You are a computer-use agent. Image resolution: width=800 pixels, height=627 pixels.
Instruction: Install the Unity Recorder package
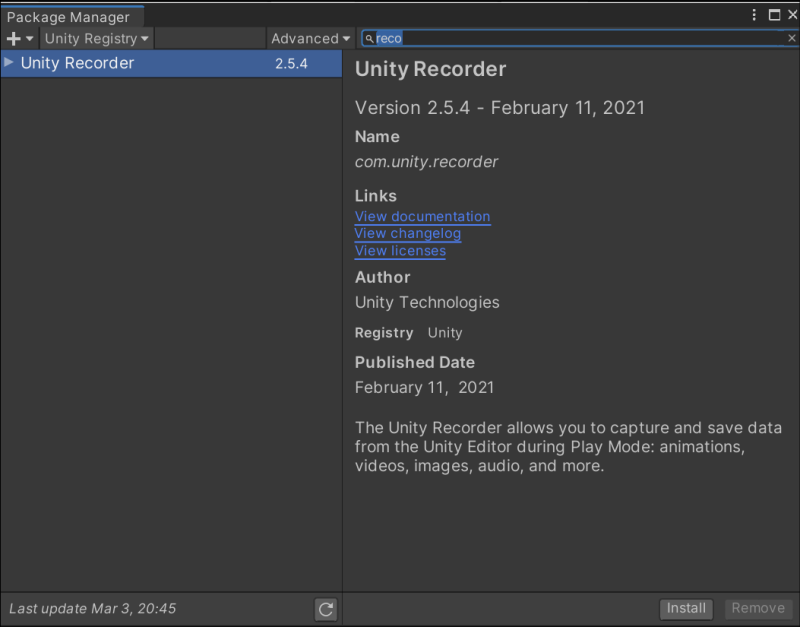[x=686, y=608]
